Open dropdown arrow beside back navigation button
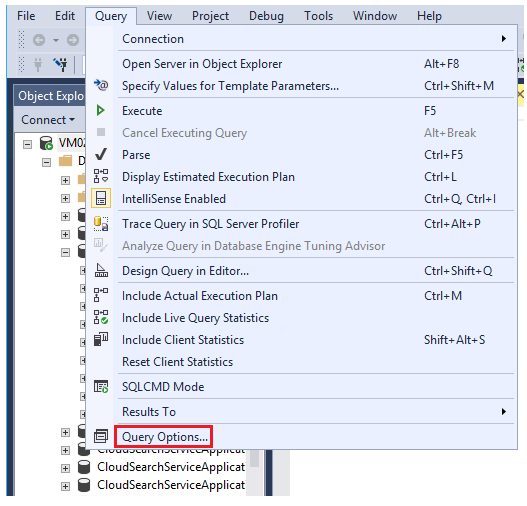The width and height of the screenshot is (527, 506). click(55, 40)
